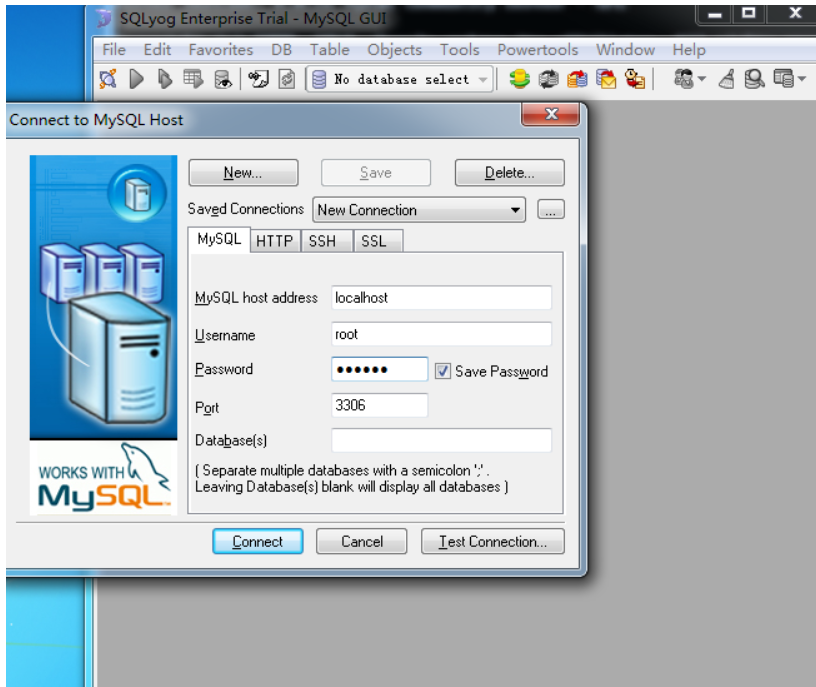Open the DB menu
Viewport: 816px width, 687px height.
tap(282, 50)
